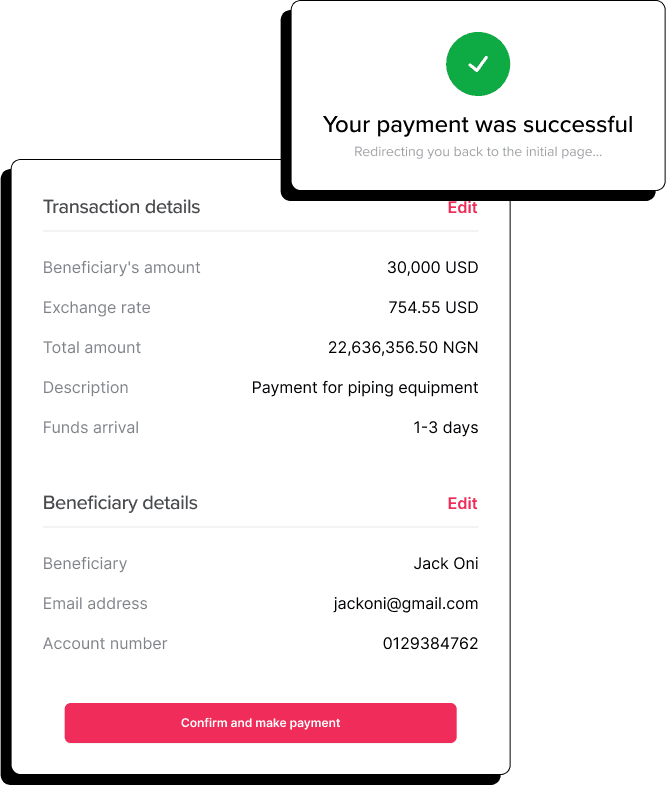
Task: Click the green checkmark success icon
Action: 478,64
